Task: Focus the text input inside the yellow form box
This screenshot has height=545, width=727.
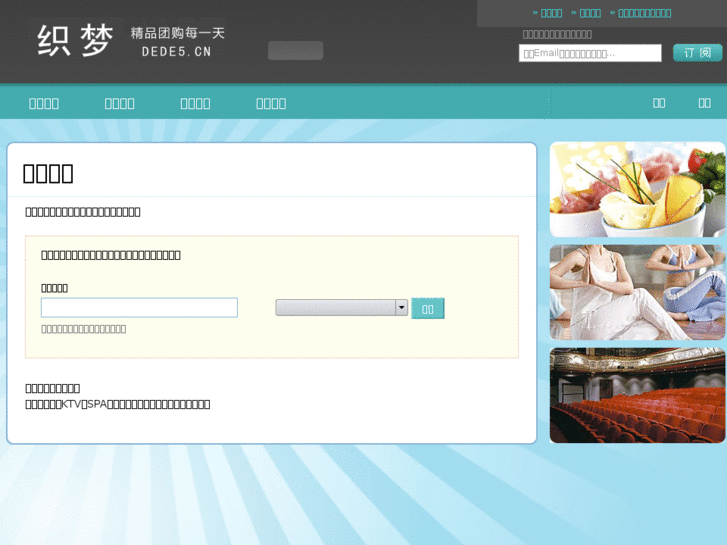Action: [x=139, y=308]
